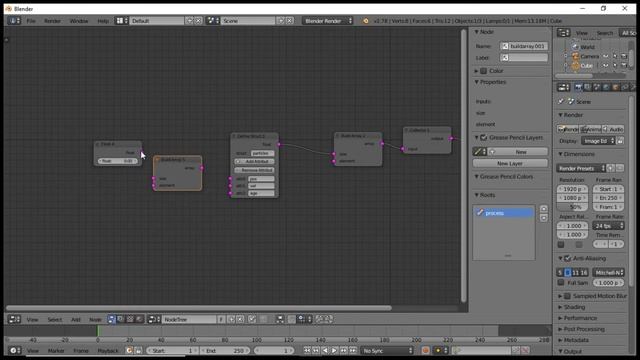Click the Audio render button
The image size is (640, 360).
(613, 129)
